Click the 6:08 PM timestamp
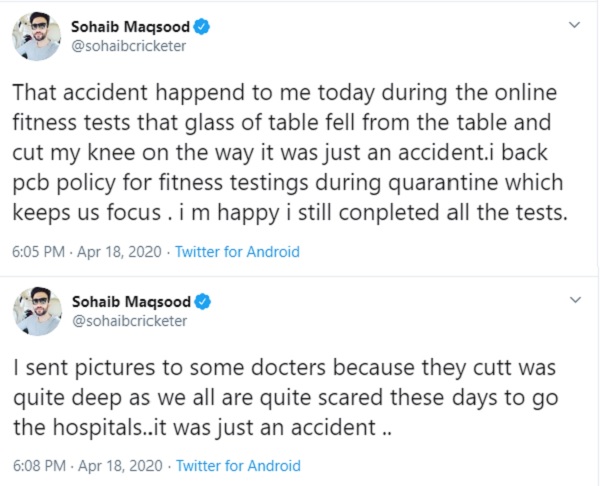The width and height of the screenshot is (600, 486). click(x=39, y=465)
